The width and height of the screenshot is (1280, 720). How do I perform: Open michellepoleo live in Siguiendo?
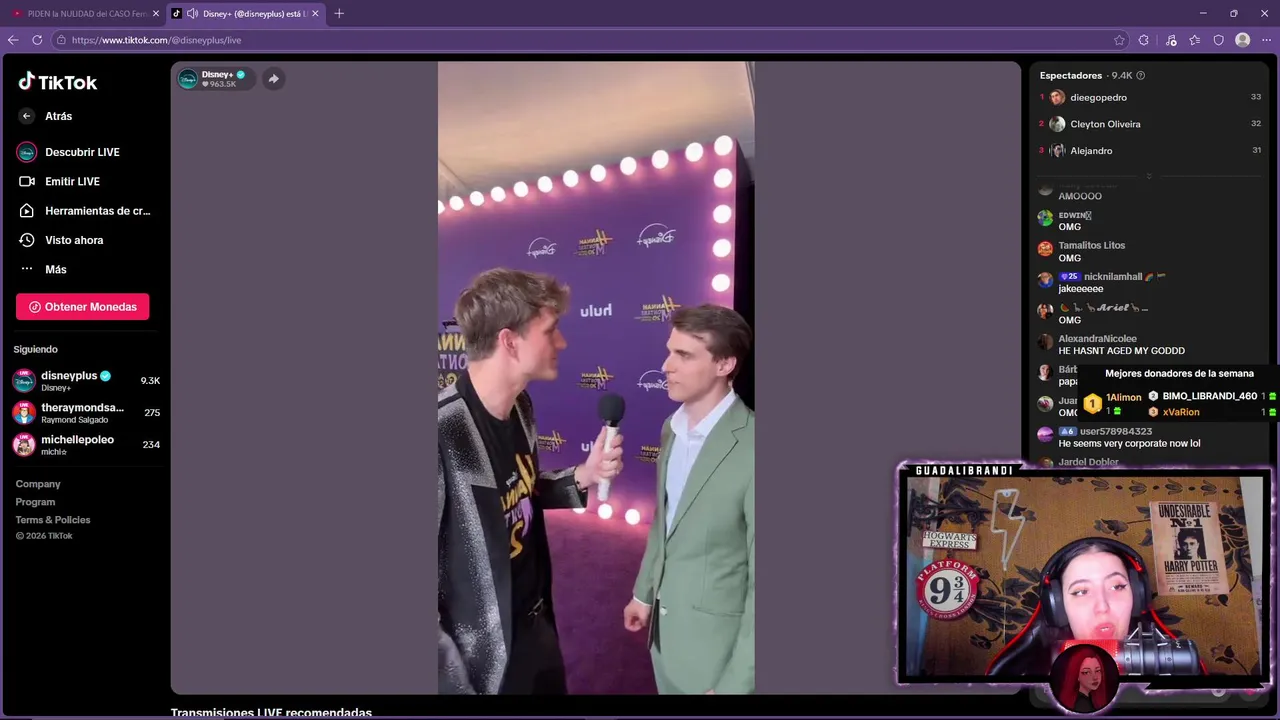coord(85,444)
